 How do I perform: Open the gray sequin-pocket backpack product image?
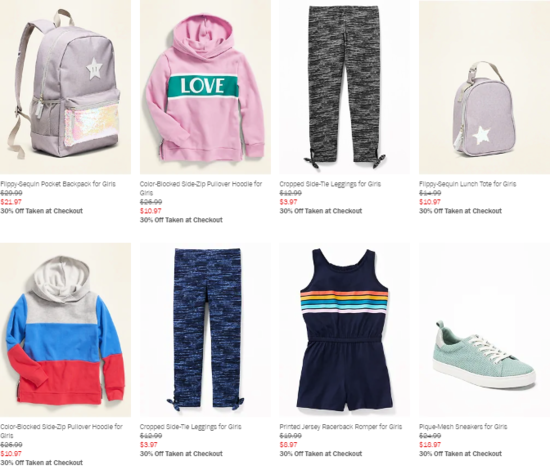(65, 87)
